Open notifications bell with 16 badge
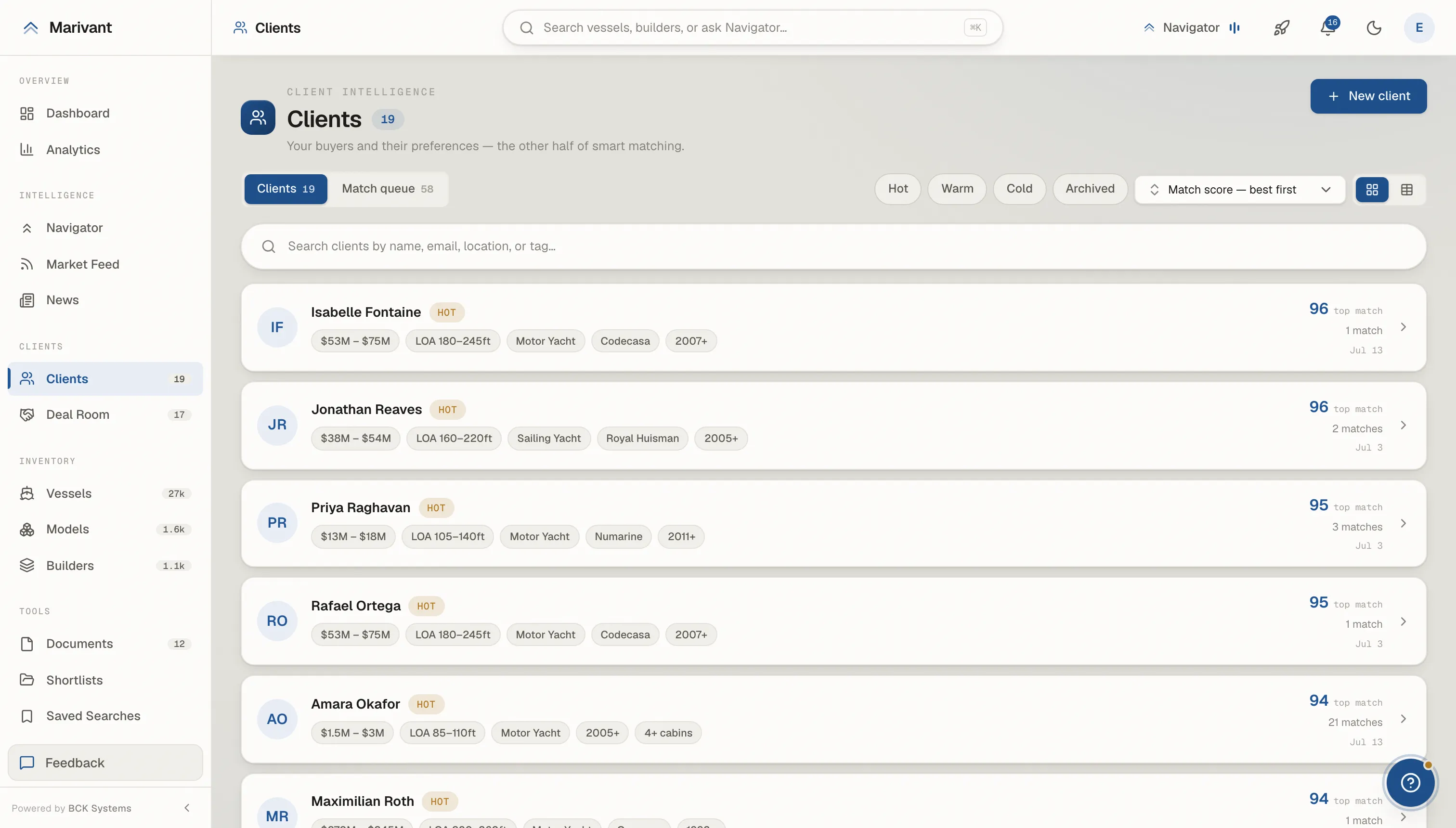 click(1327, 27)
